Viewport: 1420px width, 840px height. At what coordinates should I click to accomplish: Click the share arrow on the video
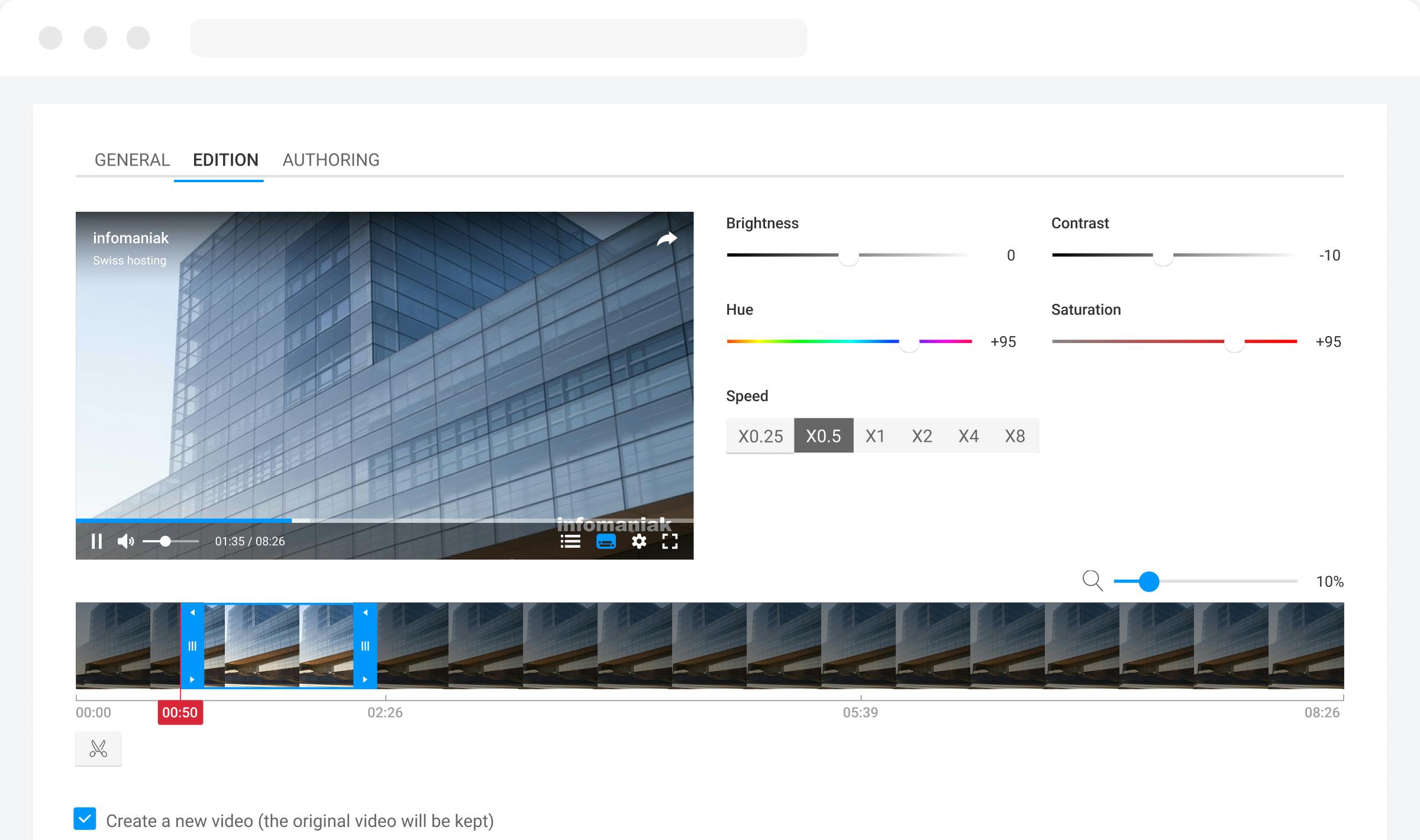tap(666, 238)
